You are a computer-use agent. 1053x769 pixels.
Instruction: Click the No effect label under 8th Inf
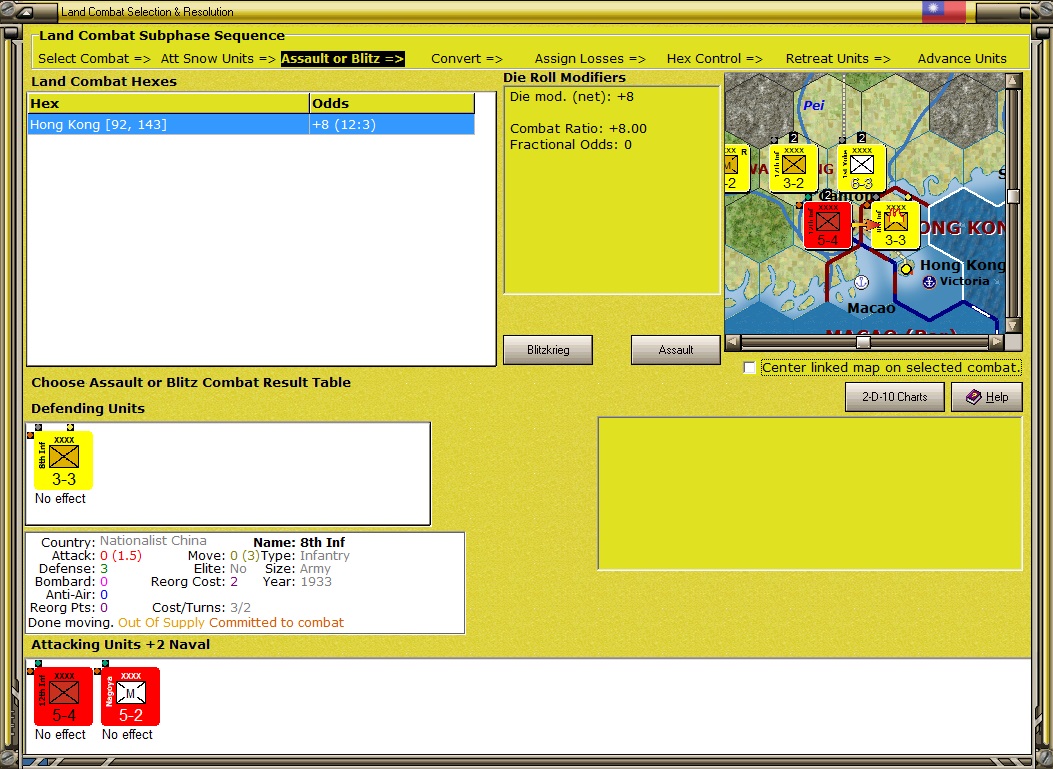point(60,498)
